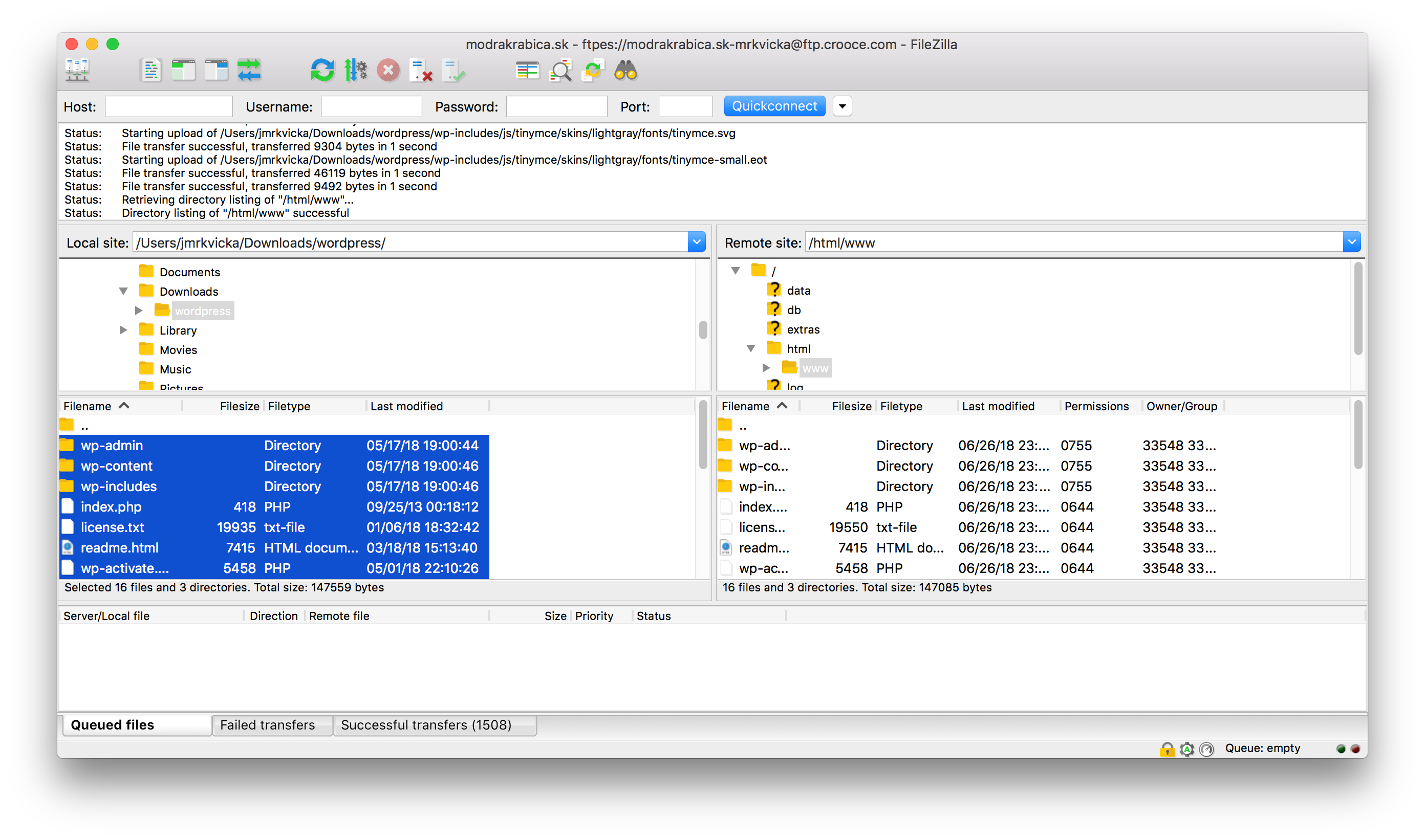Expand the Library folder in local tree
This screenshot has height=840, width=1425.
[x=123, y=330]
